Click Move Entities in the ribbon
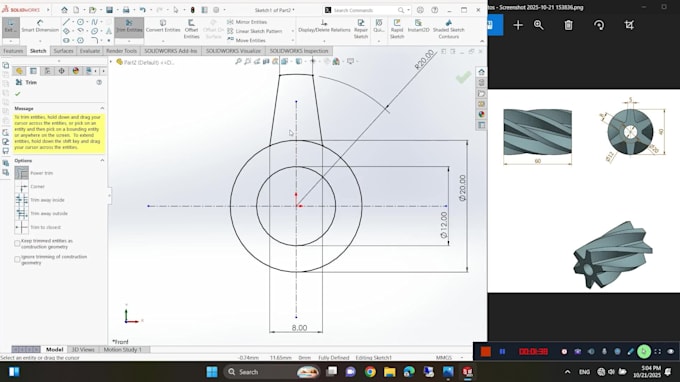Viewport: 680px width, 382px height. coord(246,40)
